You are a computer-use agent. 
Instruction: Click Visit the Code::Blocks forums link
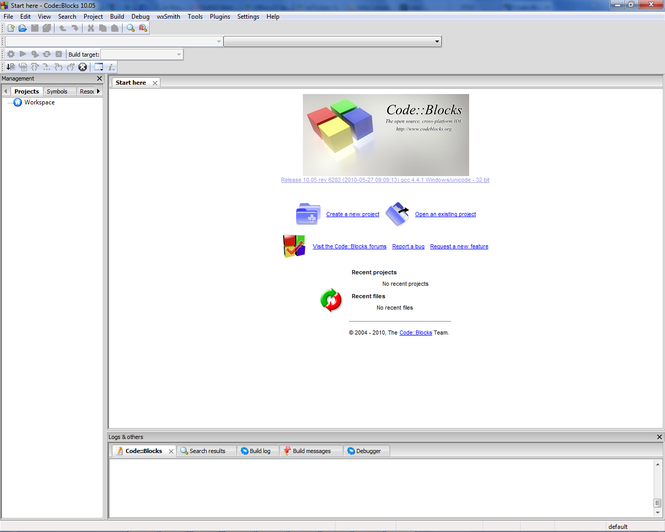coord(349,246)
